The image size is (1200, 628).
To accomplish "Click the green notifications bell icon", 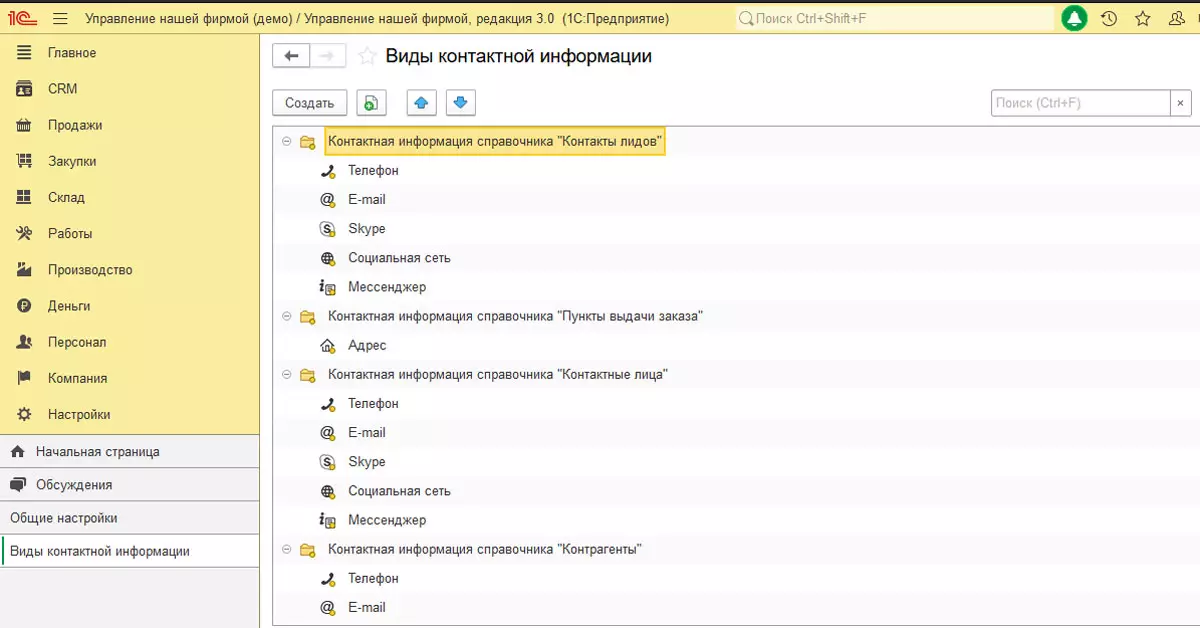I will 1074,19.
